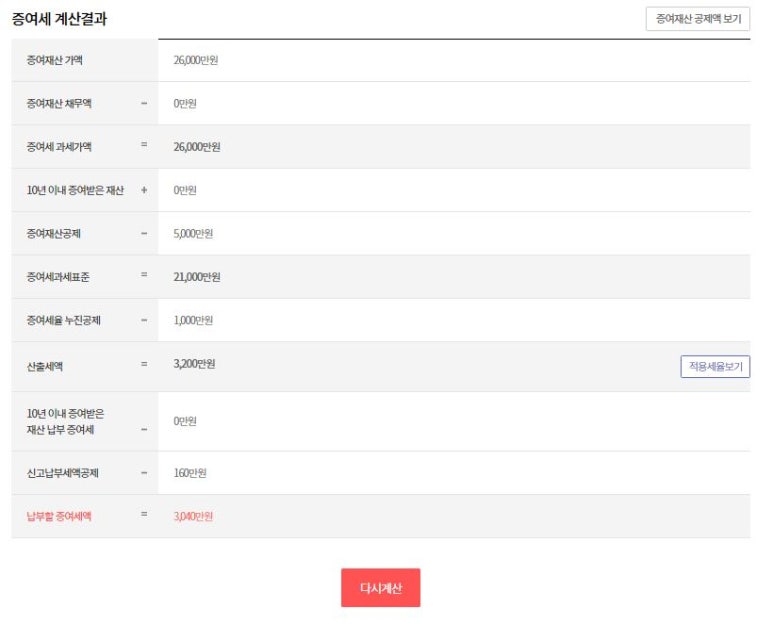Click the red 3,040만원 final tax value
The height and width of the screenshot is (625, 773).
tap(193, 516)
